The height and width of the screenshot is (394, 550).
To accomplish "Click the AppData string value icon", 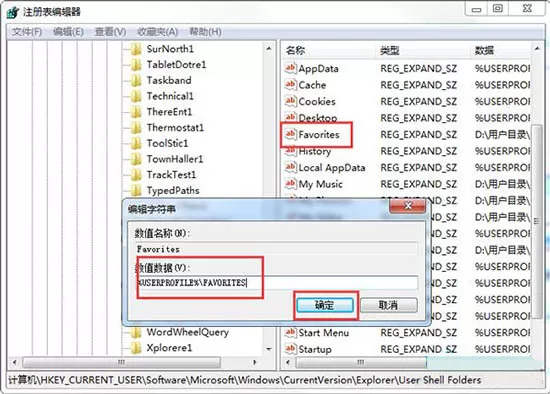I will coord(290,68).
